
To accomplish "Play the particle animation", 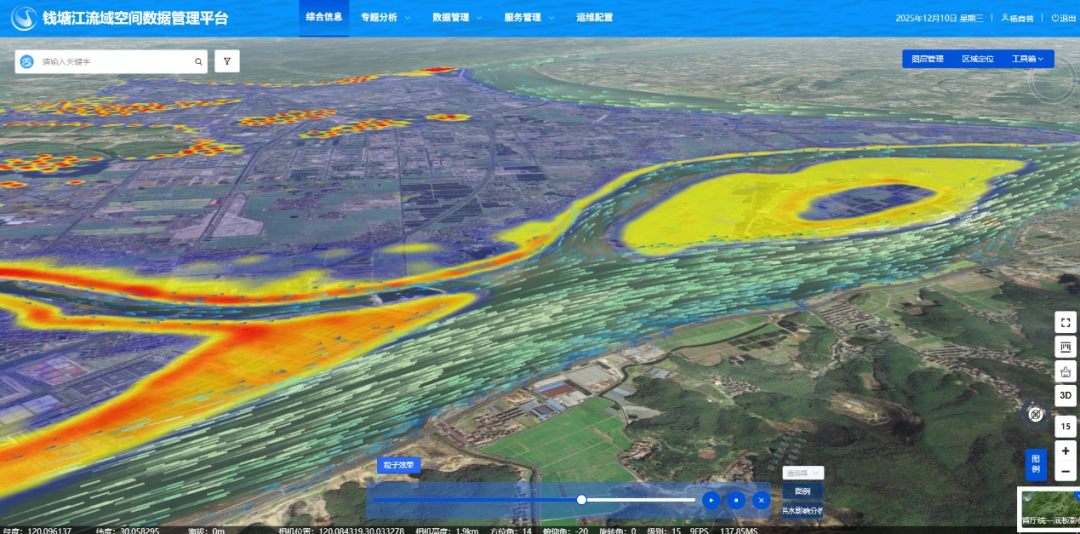I will (x=712, y=500).
